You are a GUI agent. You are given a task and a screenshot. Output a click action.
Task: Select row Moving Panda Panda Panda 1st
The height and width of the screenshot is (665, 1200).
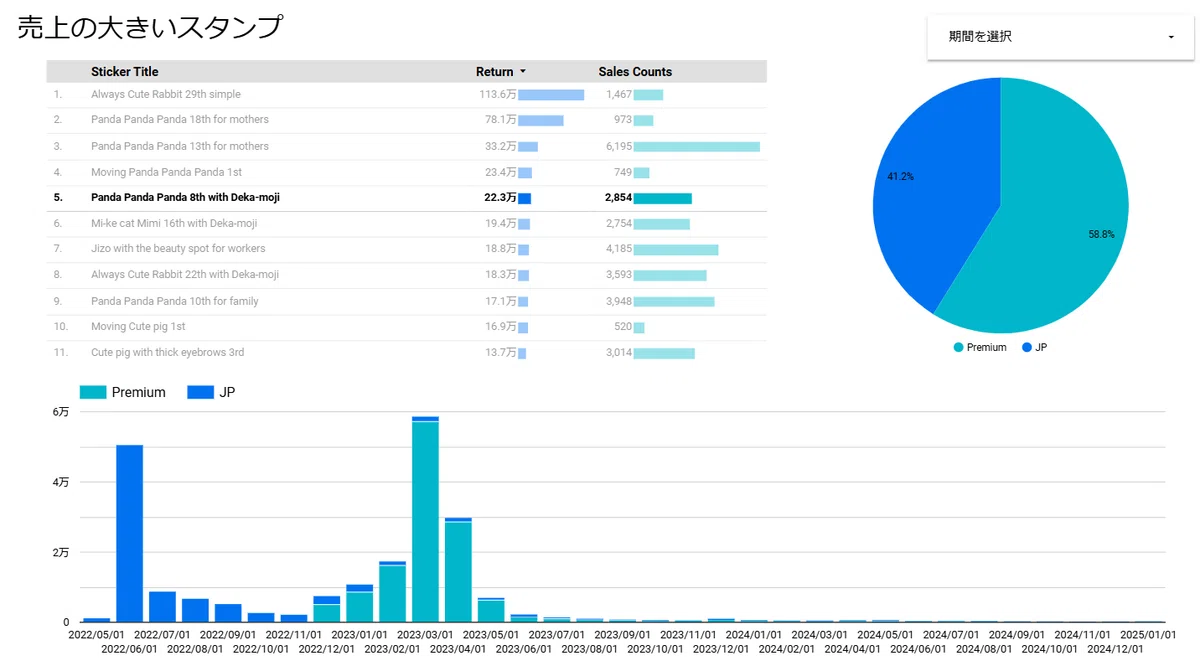tap(407, 172)
